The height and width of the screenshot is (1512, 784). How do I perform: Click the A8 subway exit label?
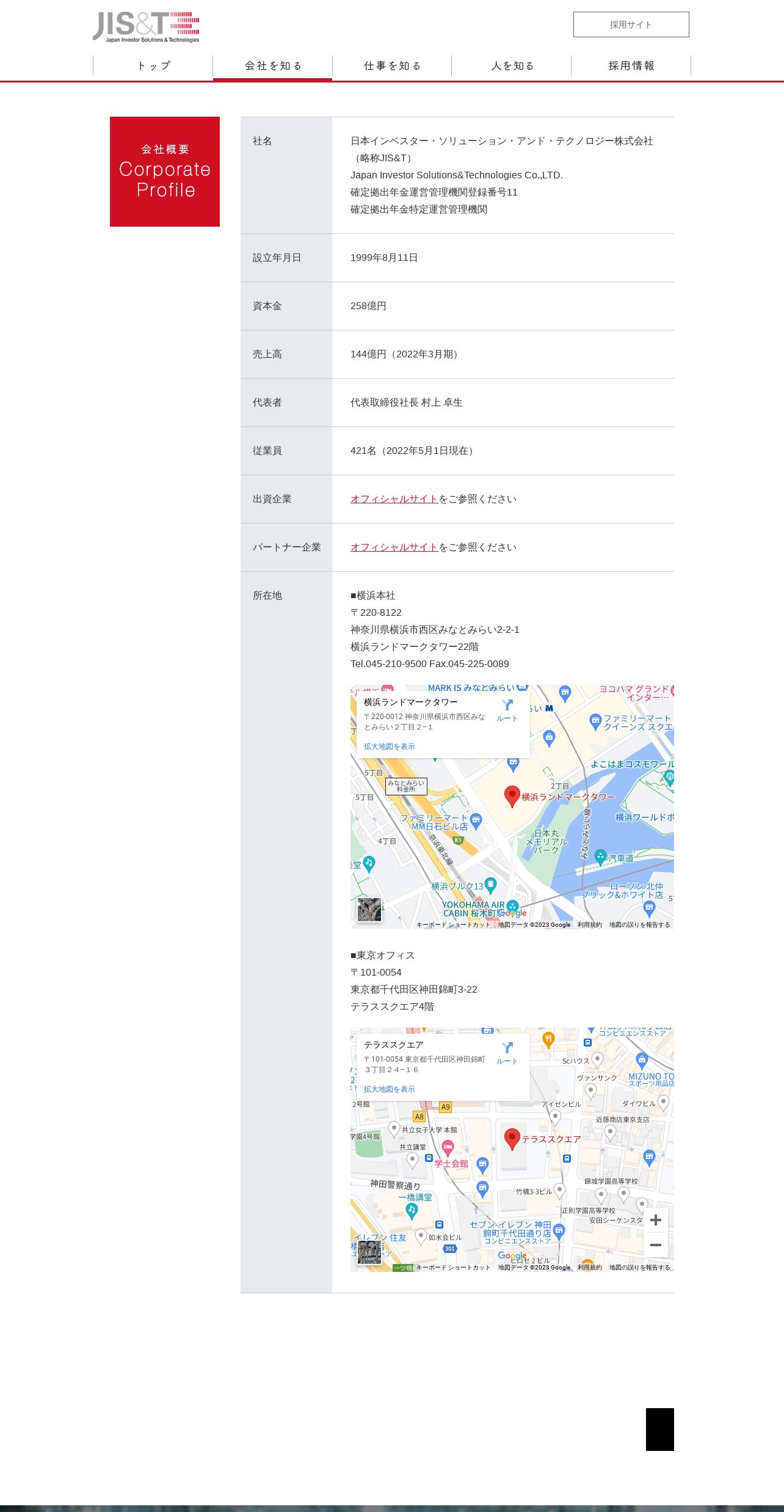pos(419,1116)
